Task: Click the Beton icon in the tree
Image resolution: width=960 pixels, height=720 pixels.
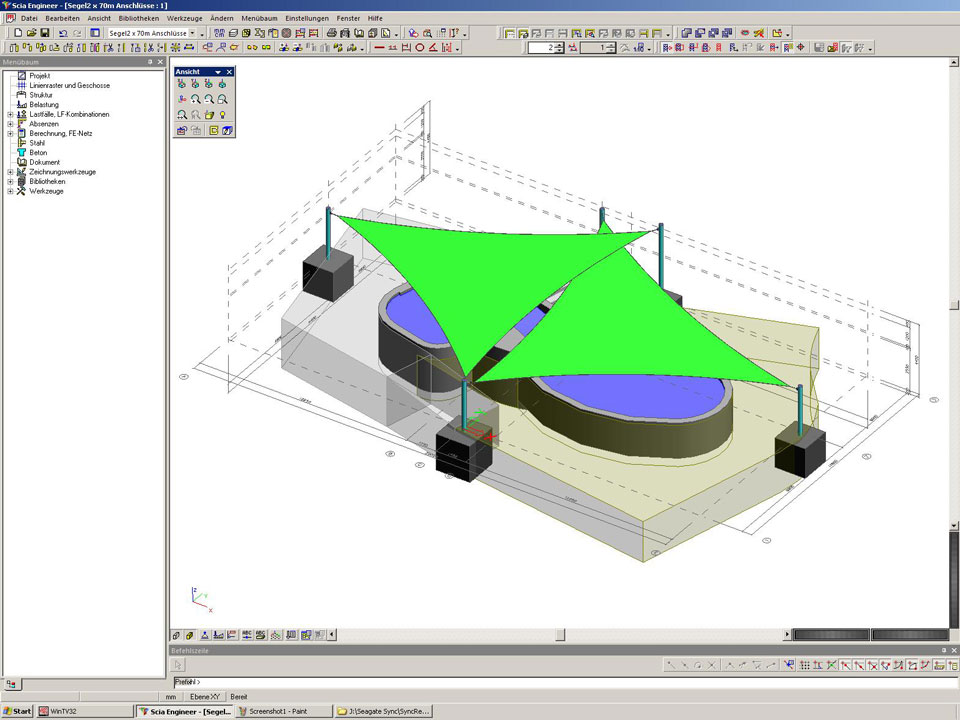Action: tap(22, 152)
